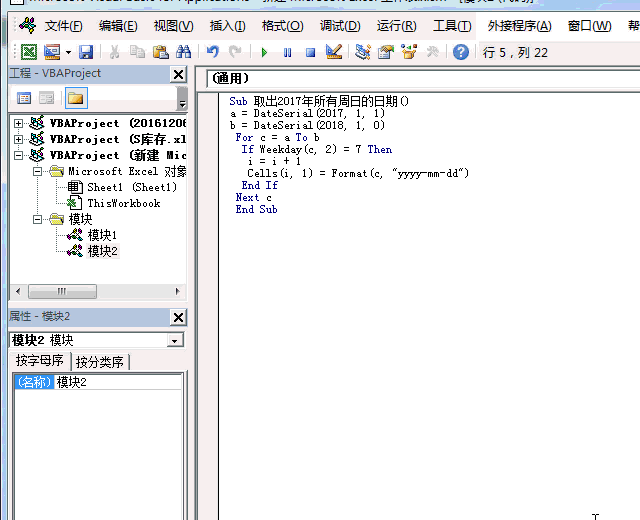The width and height of the screenshot is (640, 520).
Task: Open the (通用) object dropdown
Action: (423, 78)
